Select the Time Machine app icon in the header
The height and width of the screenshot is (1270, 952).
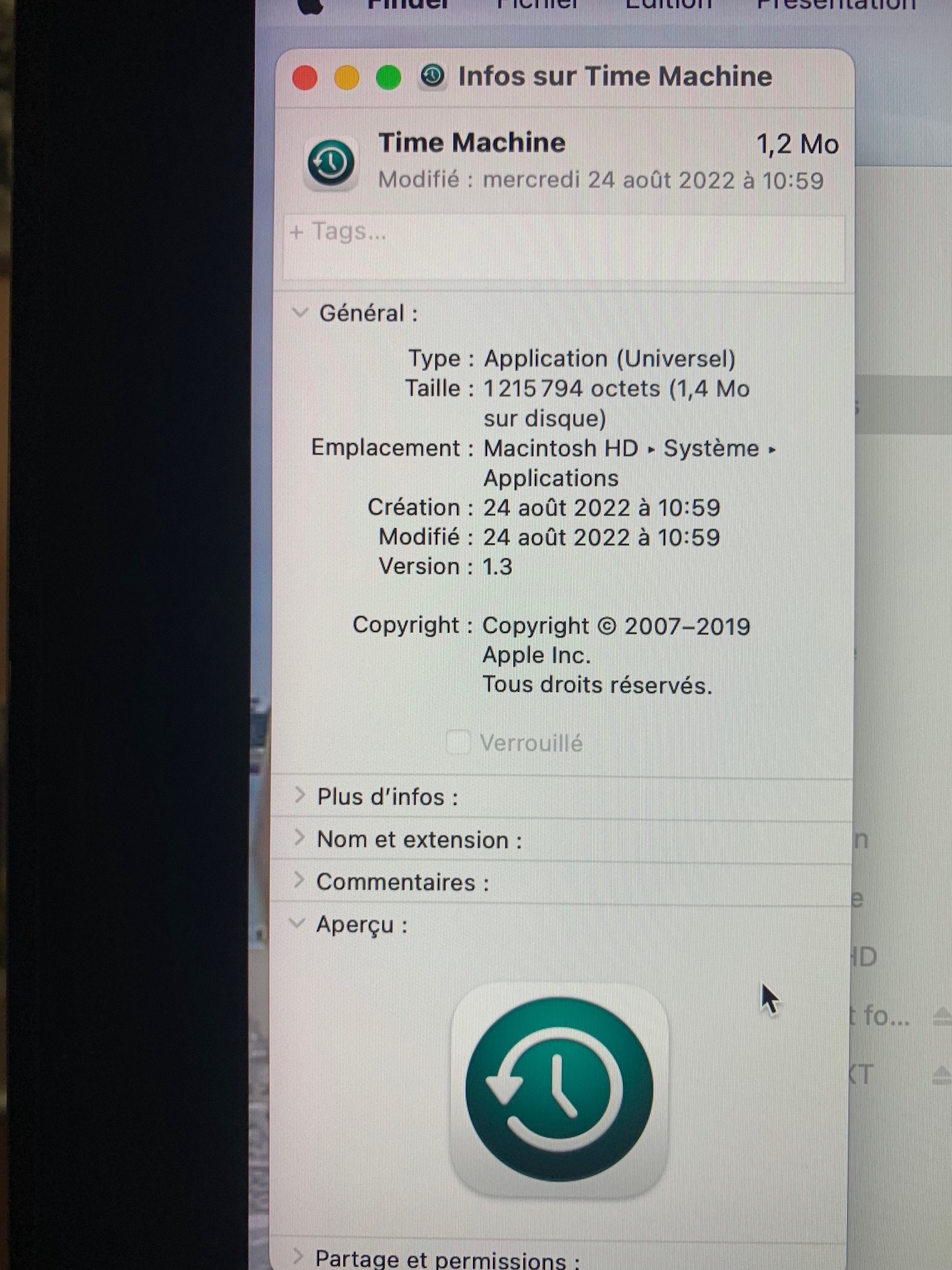(x=331, y=163)
